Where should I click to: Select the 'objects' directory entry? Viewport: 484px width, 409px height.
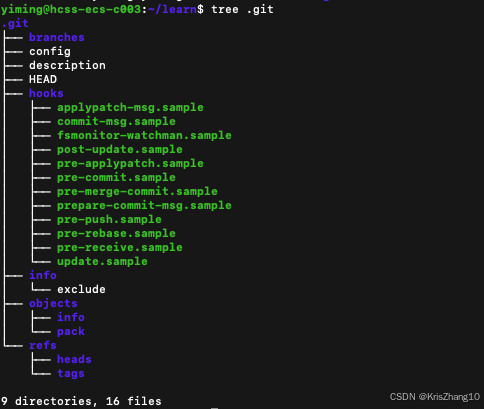click(x=53, y=304)
